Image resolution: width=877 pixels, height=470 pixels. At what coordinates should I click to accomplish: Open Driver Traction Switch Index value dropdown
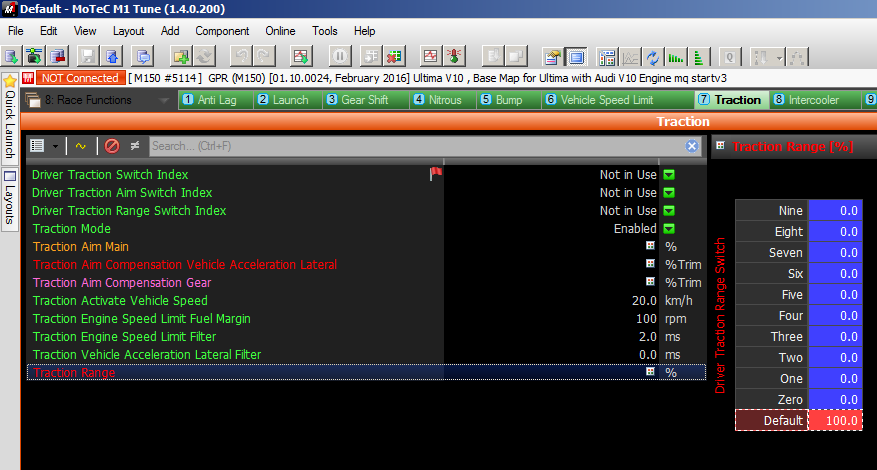tap(668, 175)
